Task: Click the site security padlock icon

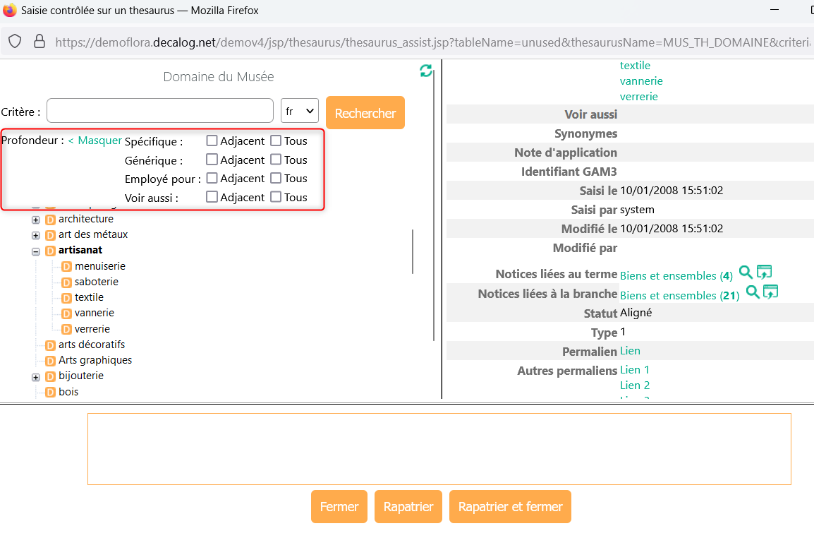Action: pyautogui.click(x=39, y=42)
